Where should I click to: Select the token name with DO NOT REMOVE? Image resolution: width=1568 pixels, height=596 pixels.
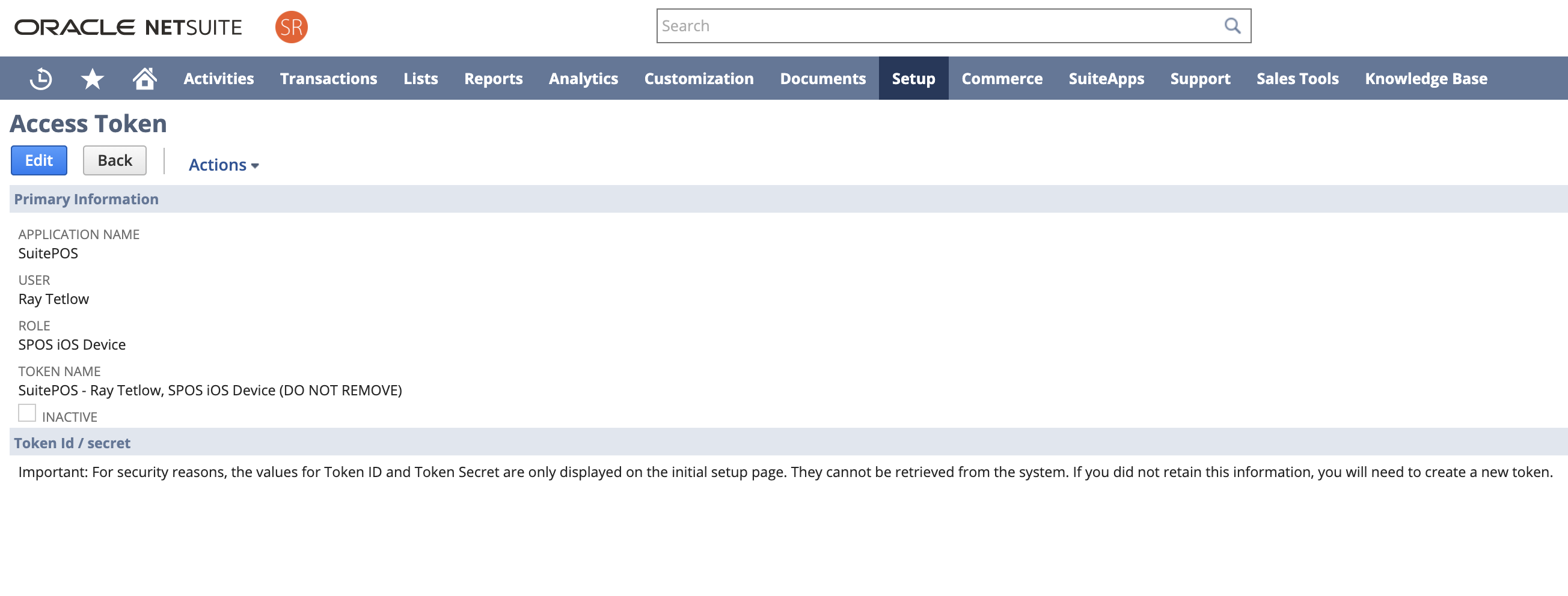210,390
